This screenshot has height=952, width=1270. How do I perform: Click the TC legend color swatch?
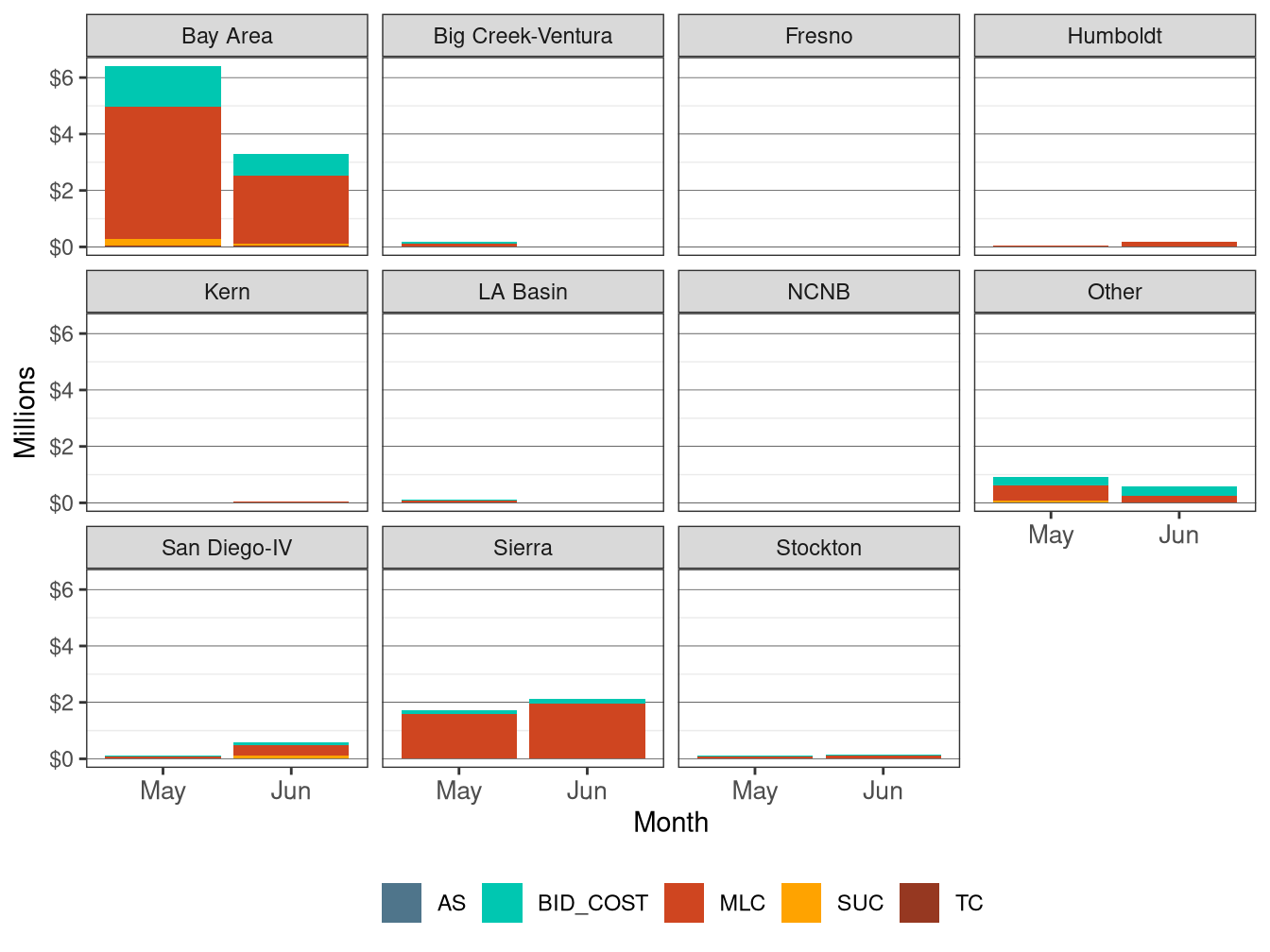click(919, 903)
